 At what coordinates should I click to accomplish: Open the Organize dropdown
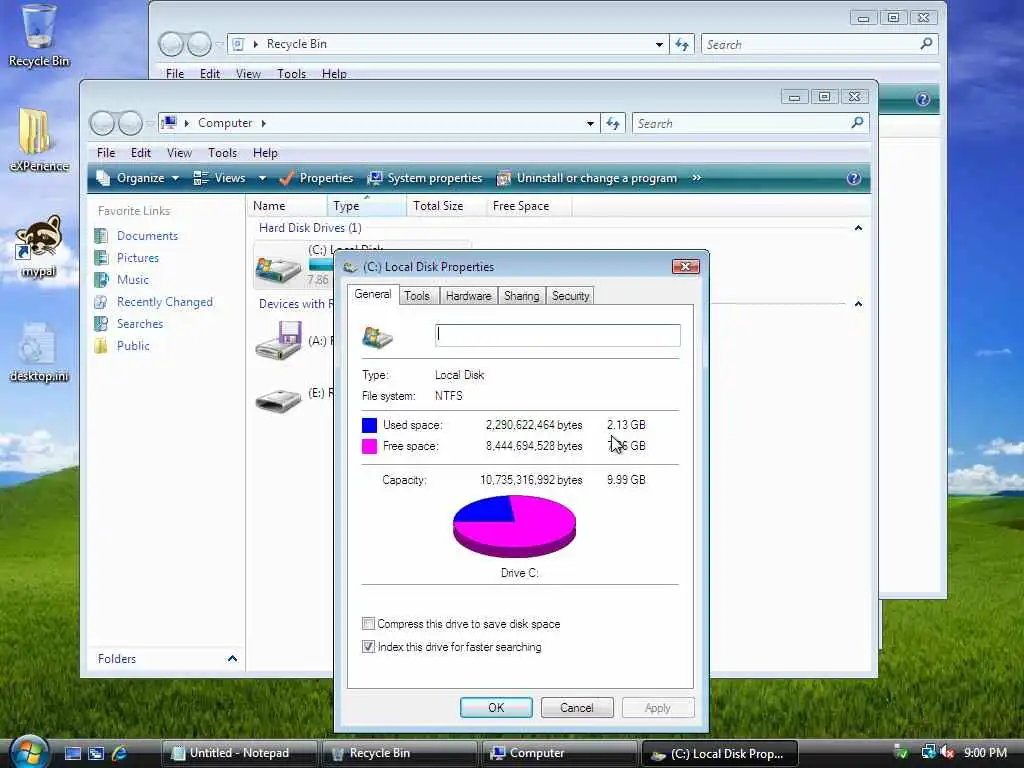click(138, 178)
